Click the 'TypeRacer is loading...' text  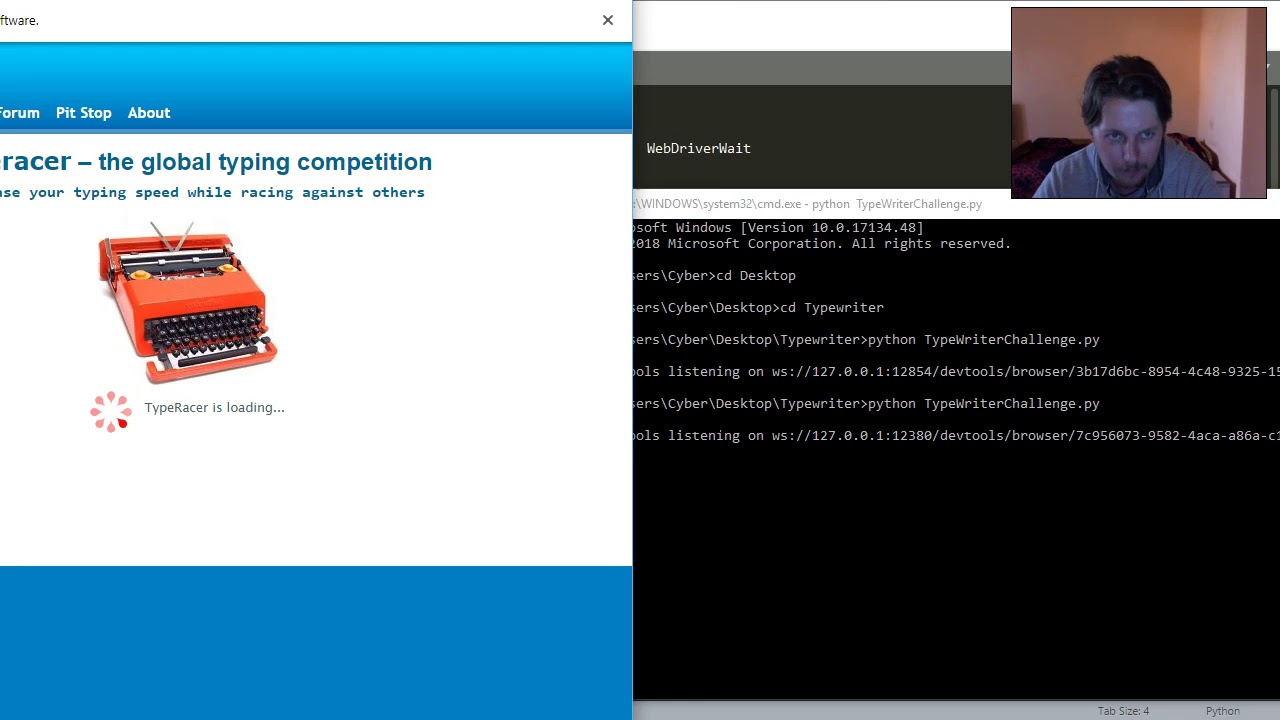(x=214, y=408)
